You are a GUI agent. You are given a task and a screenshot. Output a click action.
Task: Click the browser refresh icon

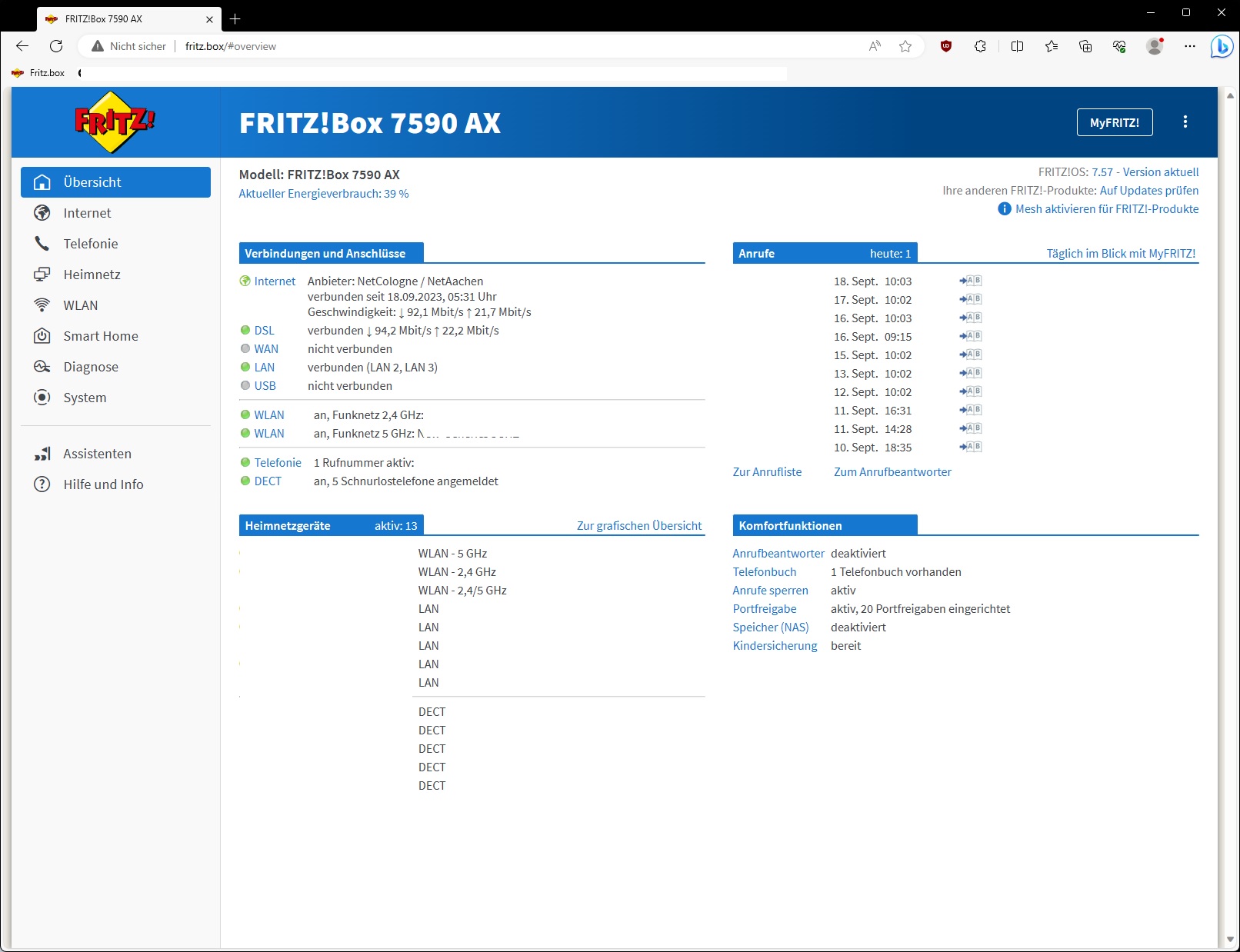coord(56,46)
